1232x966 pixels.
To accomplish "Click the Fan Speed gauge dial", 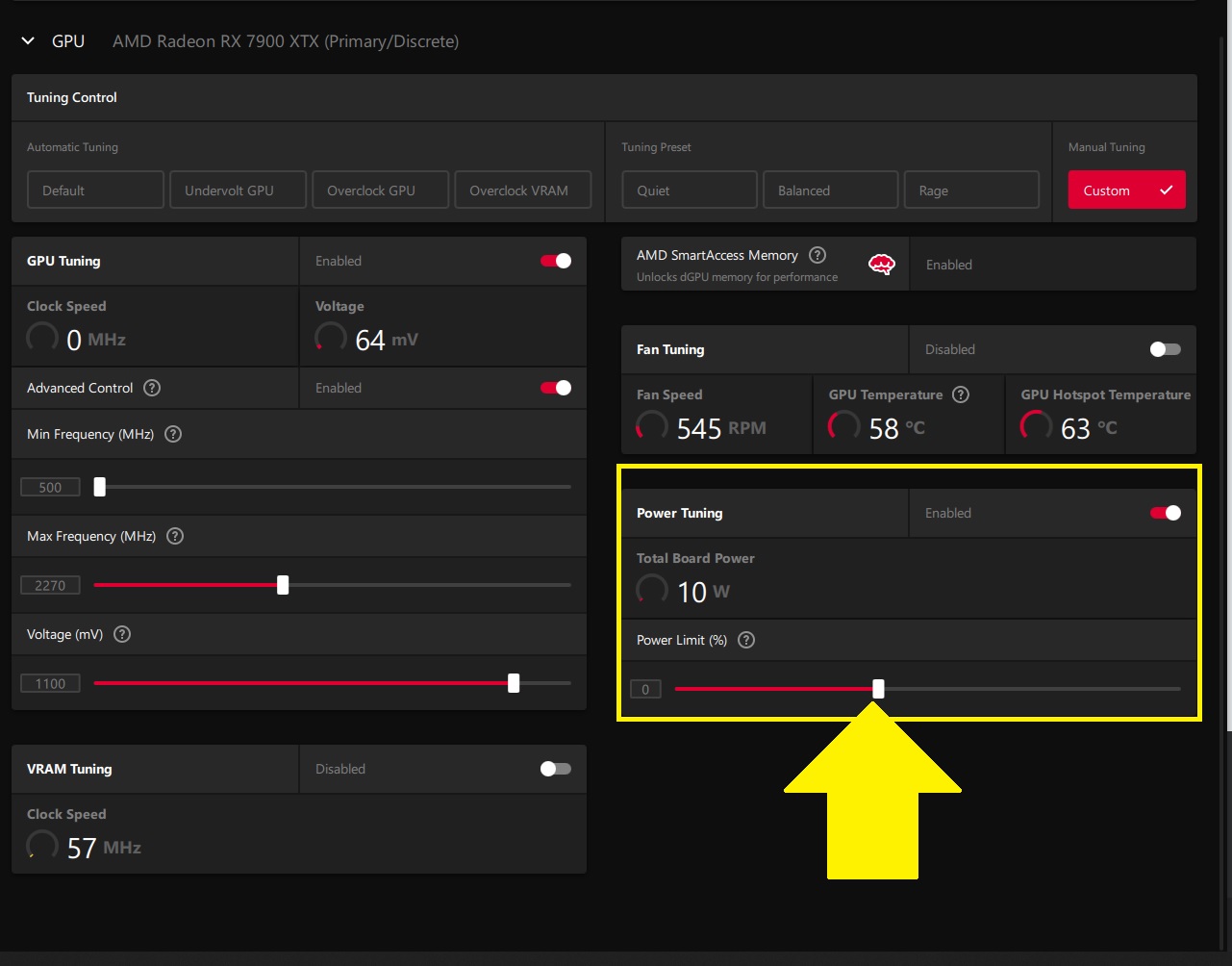I will (652, 427).
